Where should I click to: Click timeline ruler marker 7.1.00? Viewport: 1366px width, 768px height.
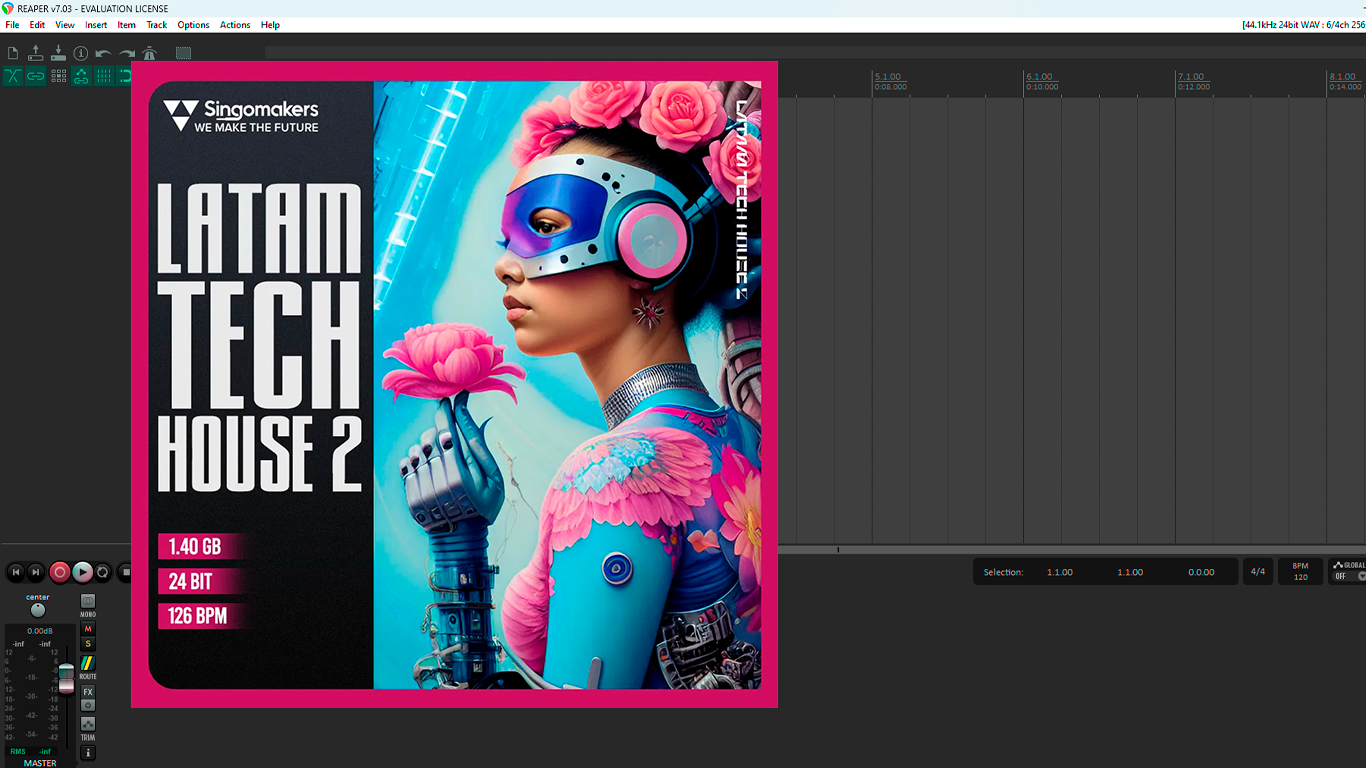[1191, 76]
